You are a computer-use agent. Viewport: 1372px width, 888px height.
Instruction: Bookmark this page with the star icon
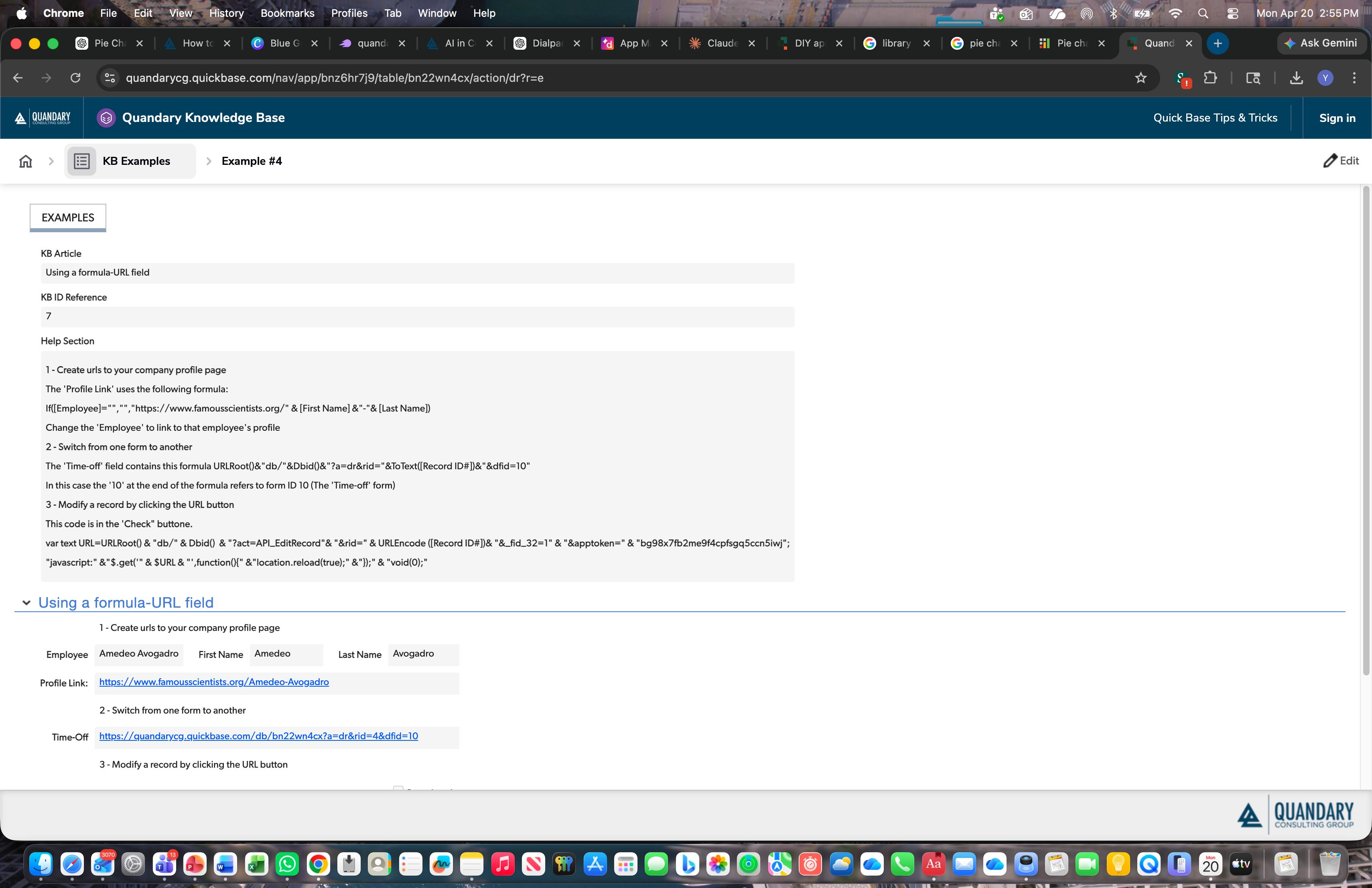click(x=1140, y=78)
